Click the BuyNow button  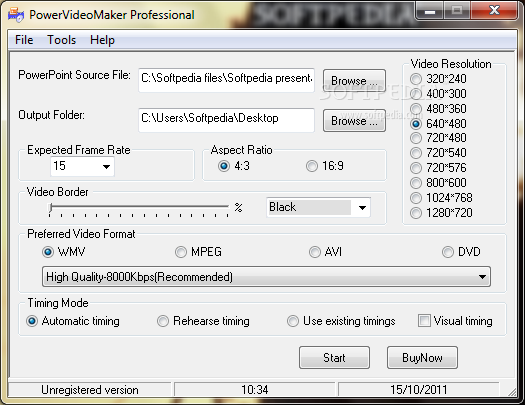click(x=422, y=358)
